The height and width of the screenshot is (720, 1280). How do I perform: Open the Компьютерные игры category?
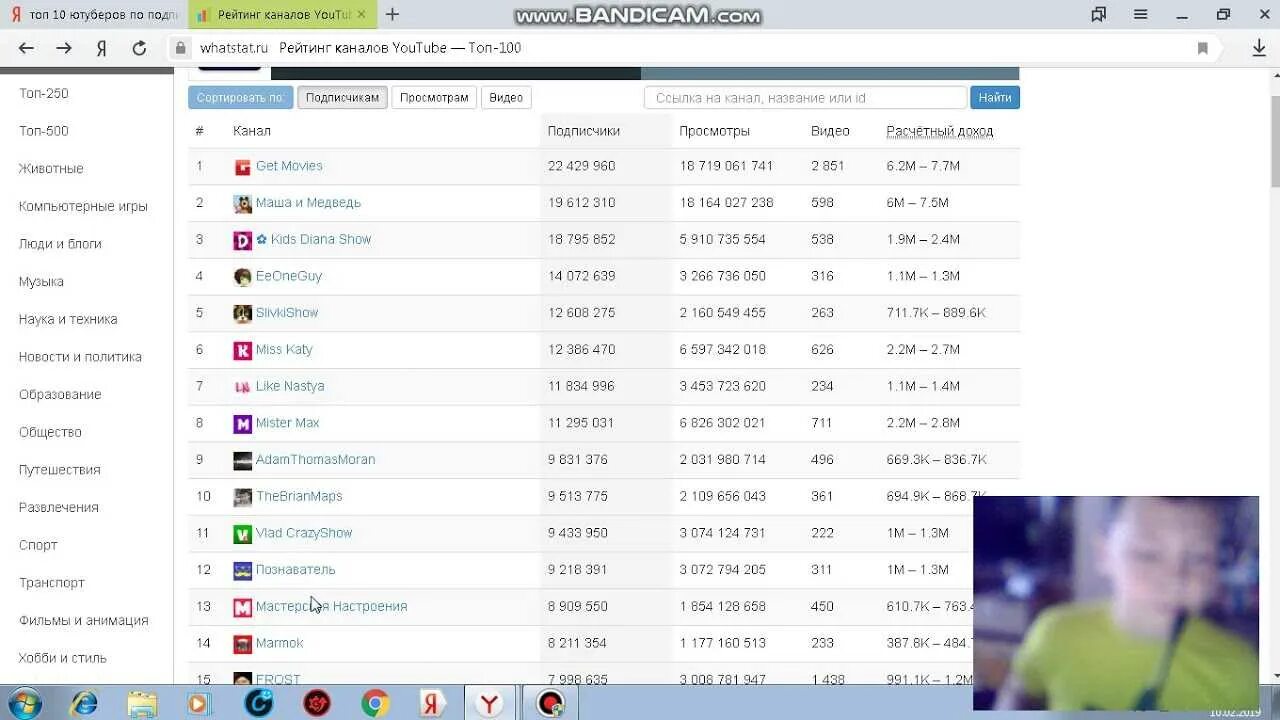tap(83, 206)
